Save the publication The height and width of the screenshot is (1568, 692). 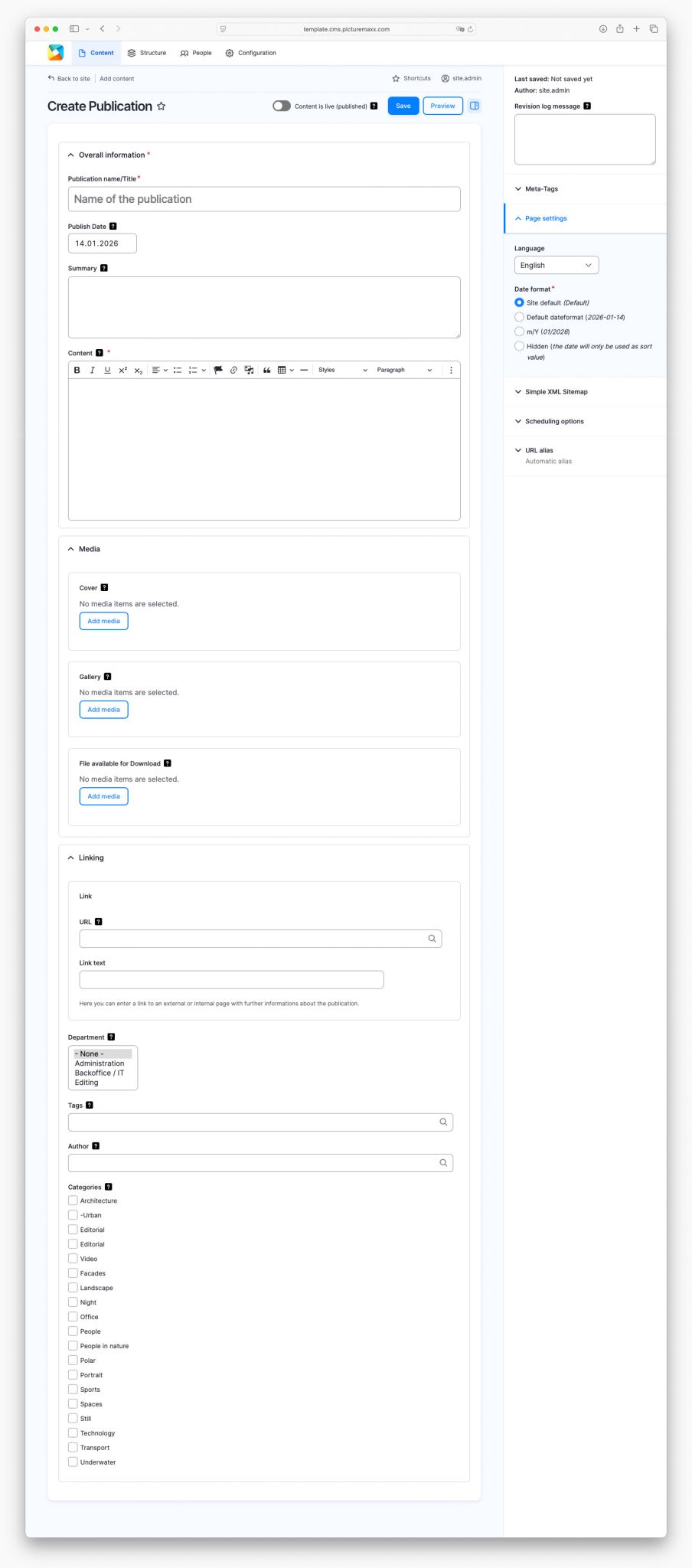pyautogui.click(x=403, y=106)
